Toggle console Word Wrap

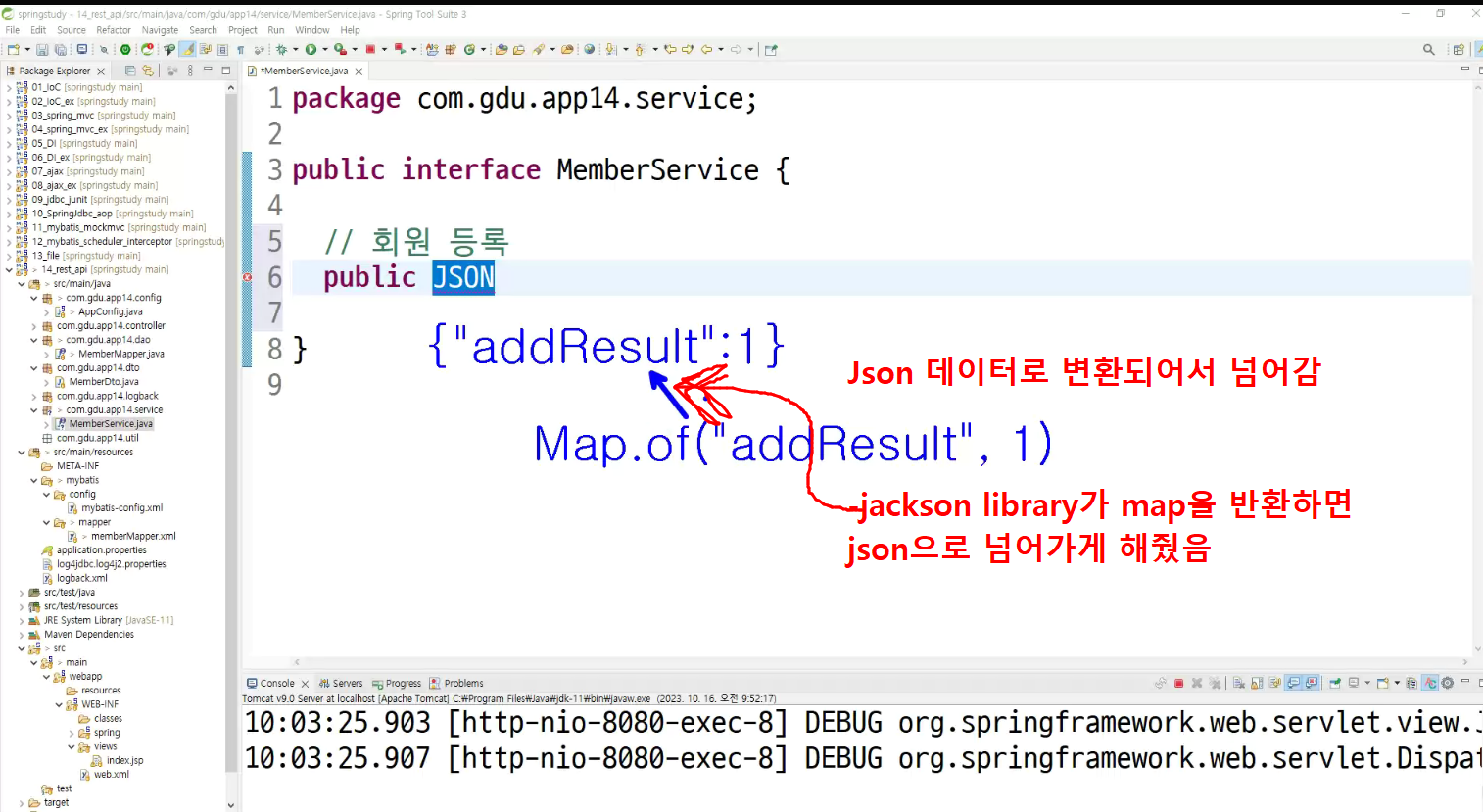pyautogui.click(x=1274, y=683)
